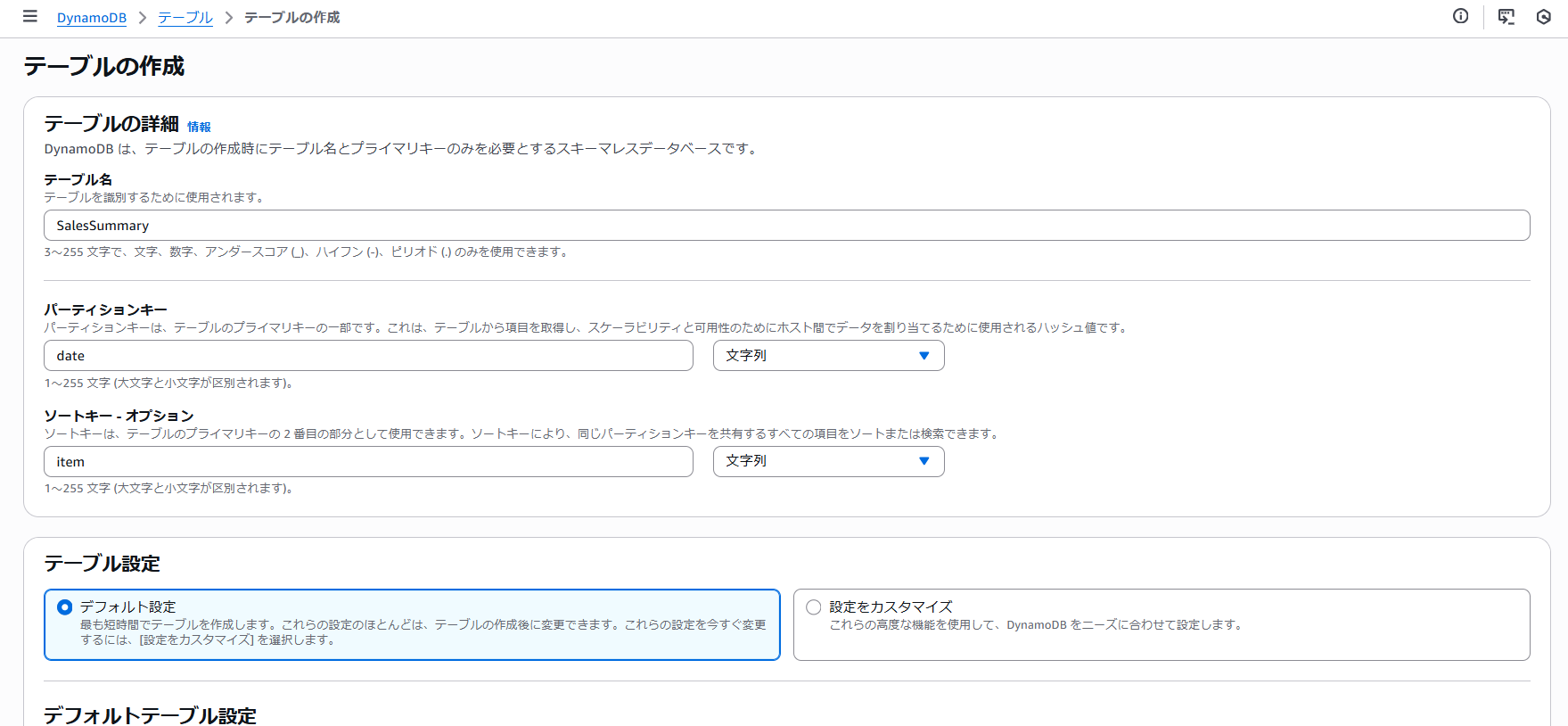
Task: Go to テーブル breadcrumb link
Action: pos(185,18)
